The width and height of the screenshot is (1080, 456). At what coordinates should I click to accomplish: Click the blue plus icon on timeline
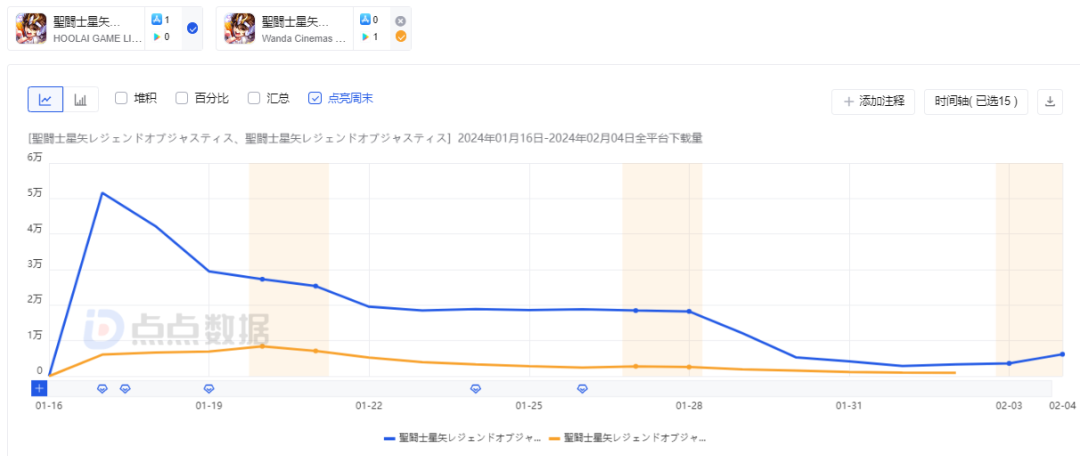coord(39,388)
